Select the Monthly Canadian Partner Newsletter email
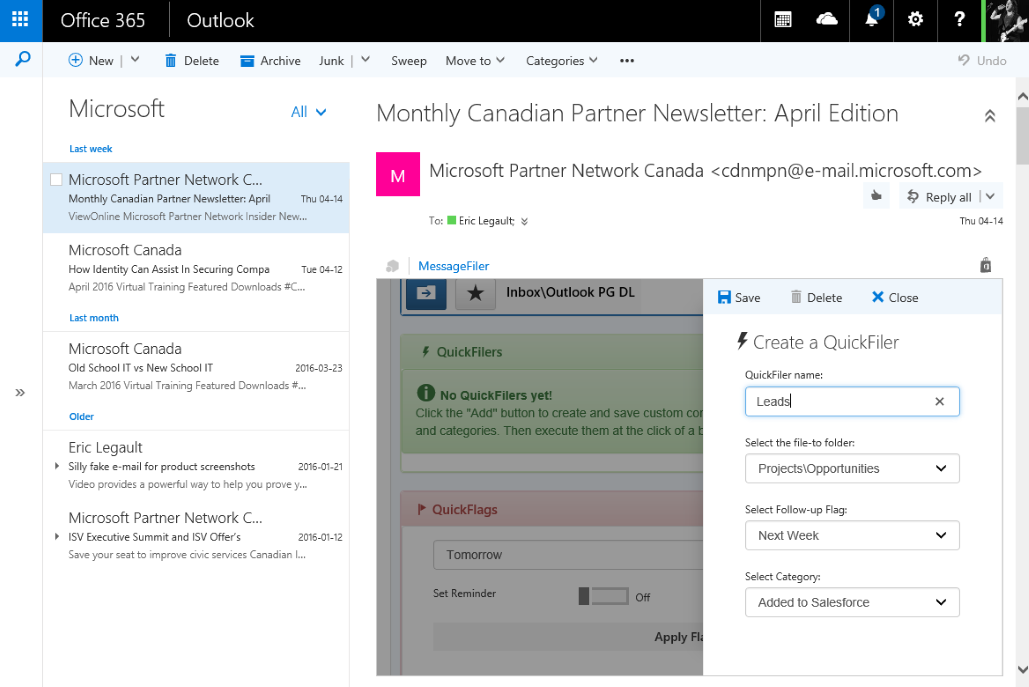This screenshot has width=1029, height=687. 196,198
